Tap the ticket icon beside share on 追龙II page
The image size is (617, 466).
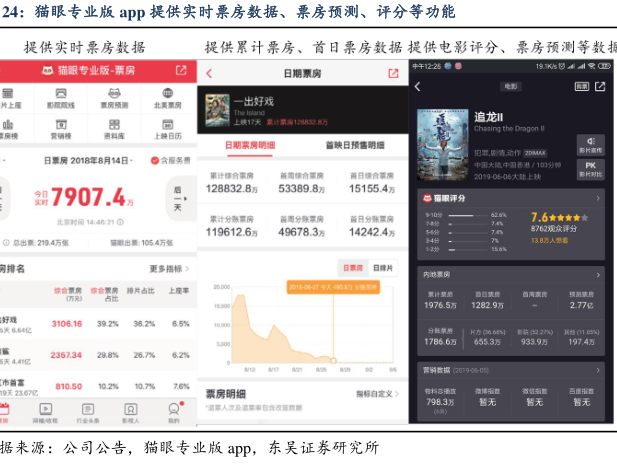[x=582, y=86]
